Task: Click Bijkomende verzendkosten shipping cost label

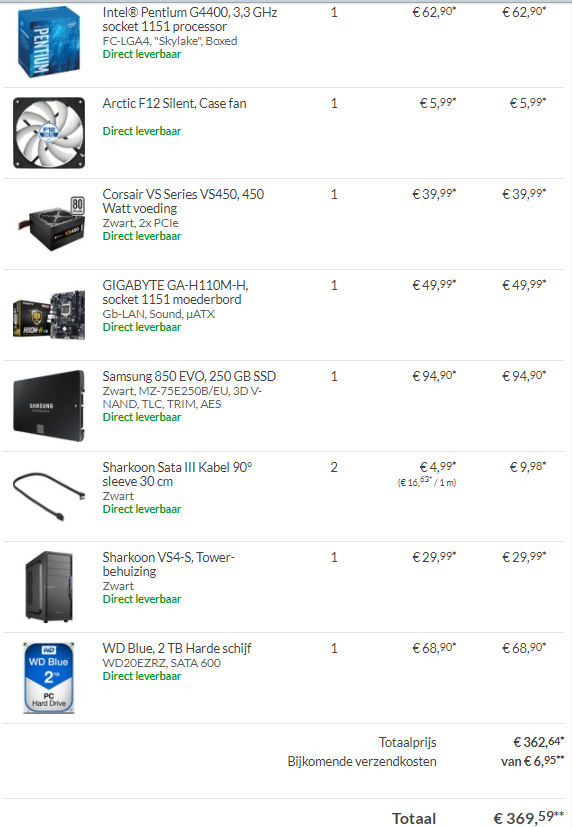Action: click(x=362, y=762)
